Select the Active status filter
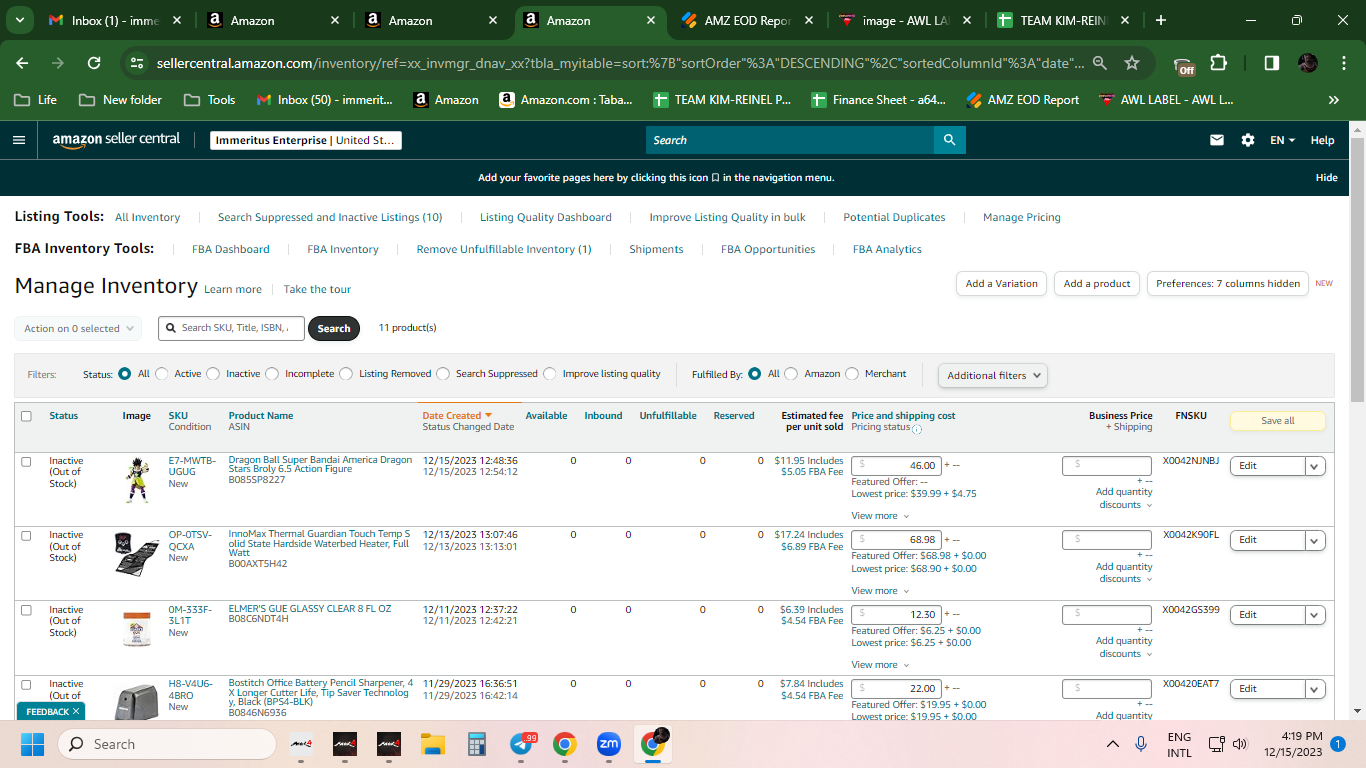The height and width of the screenshot is (768, 1366). click(x=162, y=374)
